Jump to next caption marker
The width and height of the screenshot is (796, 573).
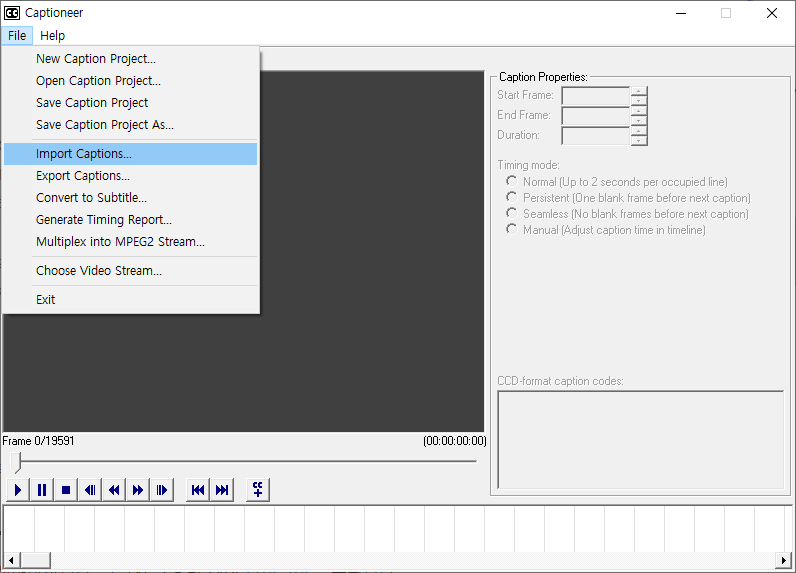pos(222,490)
